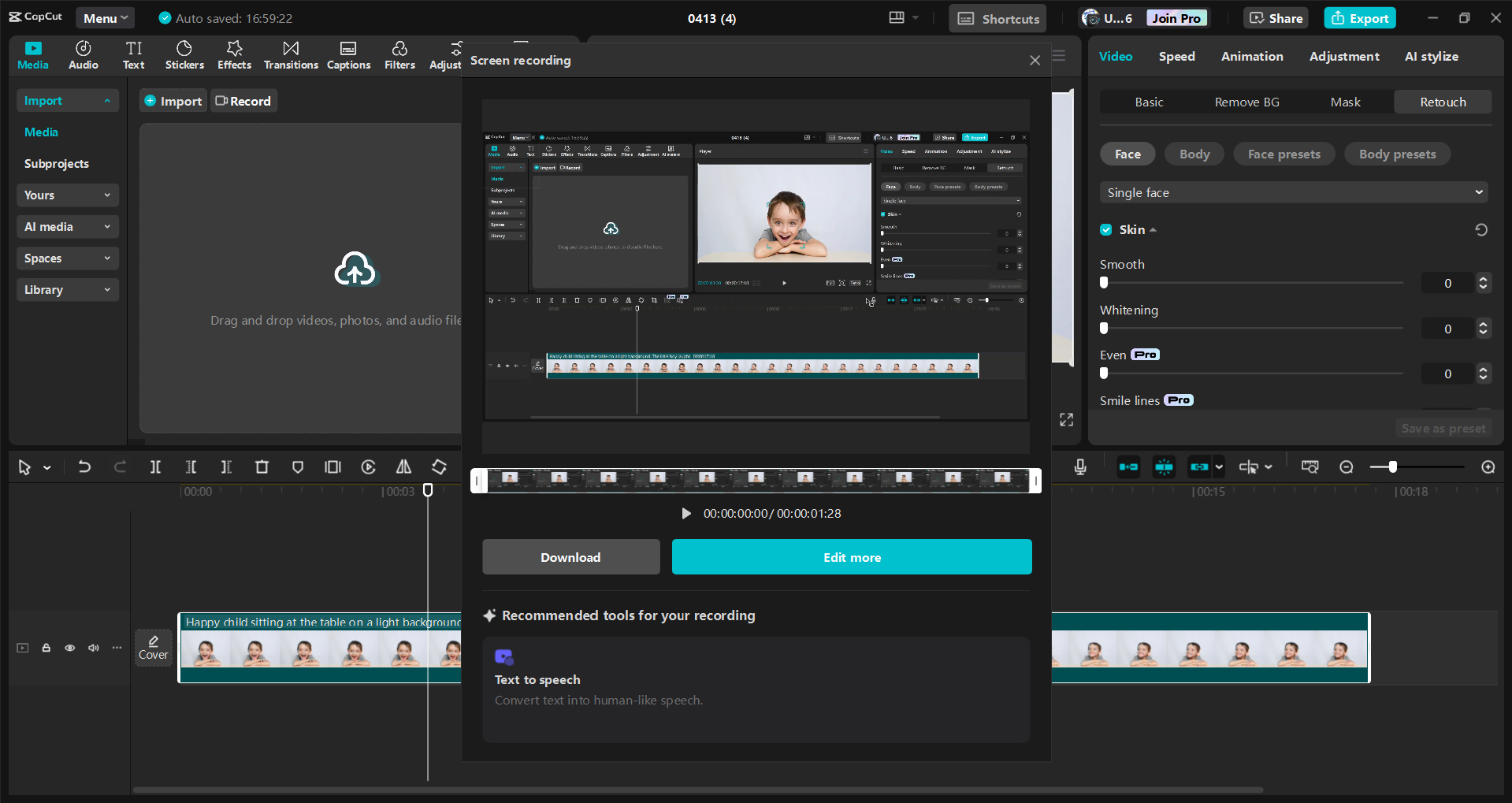The image size is (1512, 803).
Task: Expand the Spaces section in the sidebar
Action: click(x=67, y=258)
